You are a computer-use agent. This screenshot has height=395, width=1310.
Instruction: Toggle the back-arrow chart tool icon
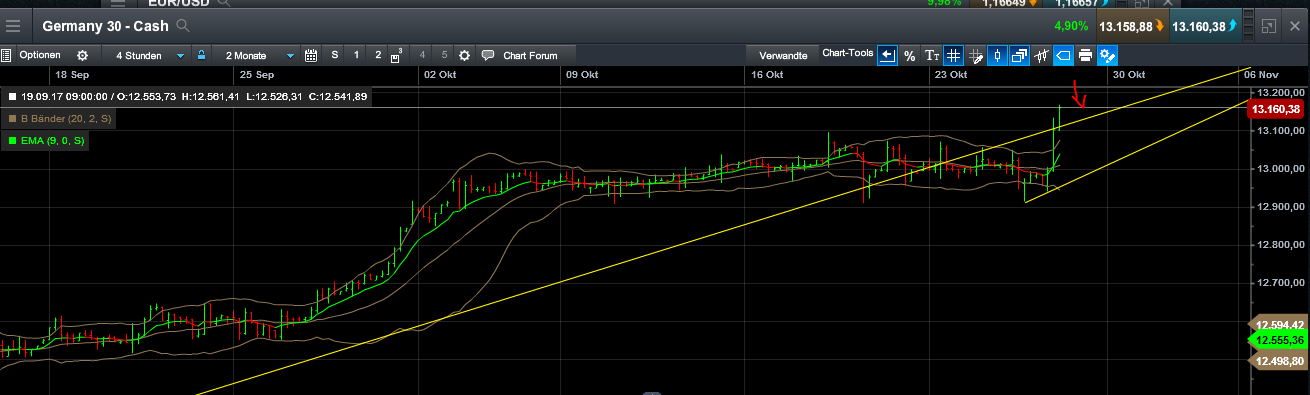tap(887, 55)
